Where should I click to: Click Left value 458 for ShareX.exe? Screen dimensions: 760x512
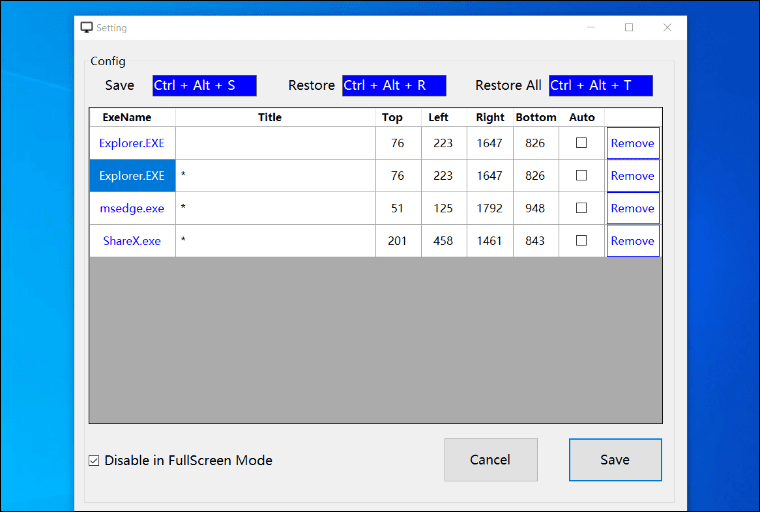coord(444,240)
